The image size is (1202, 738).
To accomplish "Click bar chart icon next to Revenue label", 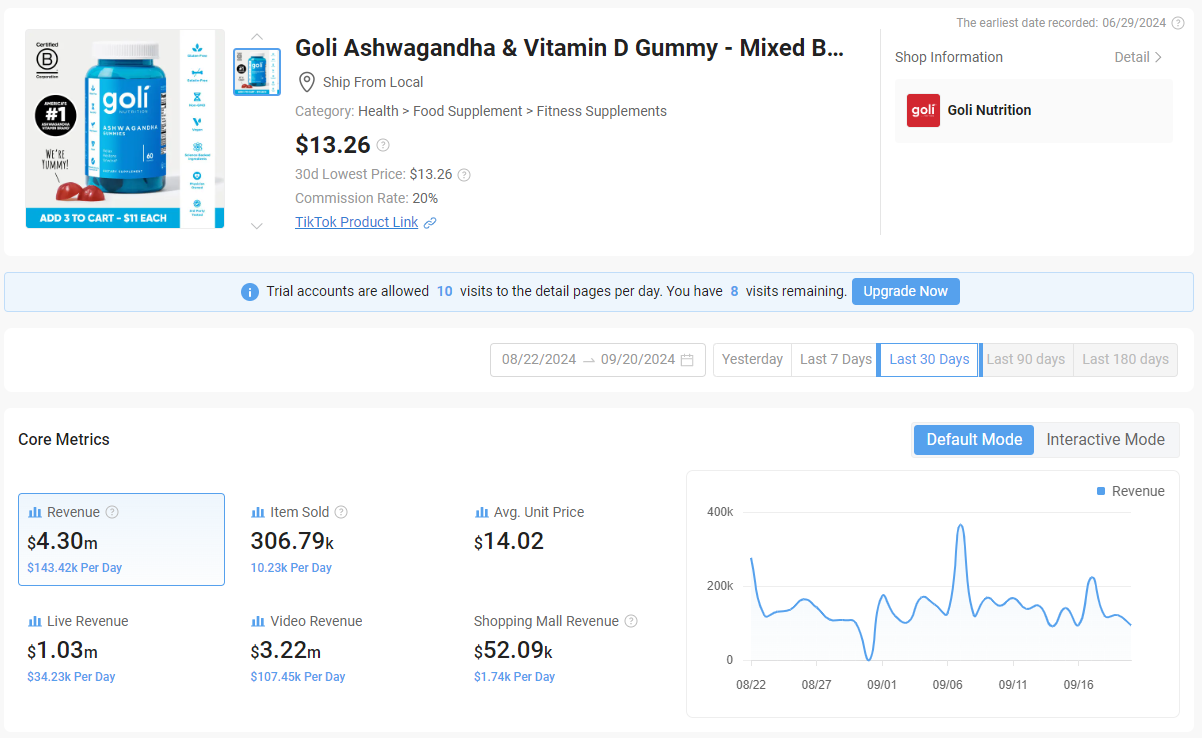I will coord(35,512).
